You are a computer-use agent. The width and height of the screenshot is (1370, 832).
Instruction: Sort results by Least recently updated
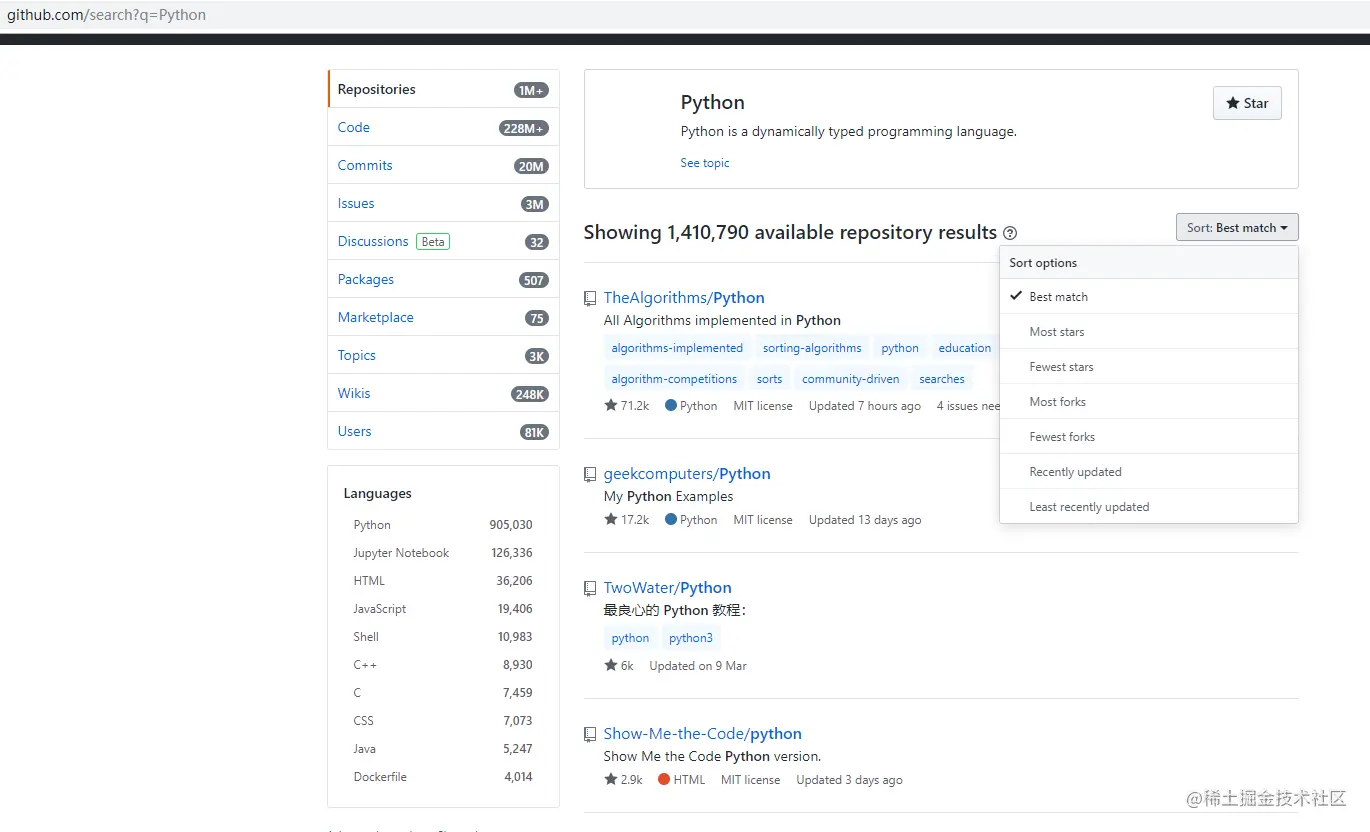1148,507
